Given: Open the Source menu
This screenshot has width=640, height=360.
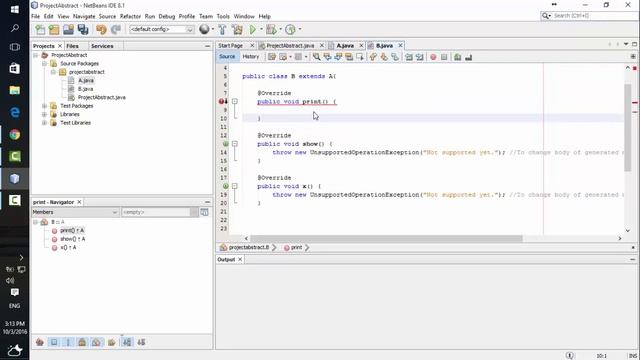Looking at the screenshot, I should coord(107,16).
